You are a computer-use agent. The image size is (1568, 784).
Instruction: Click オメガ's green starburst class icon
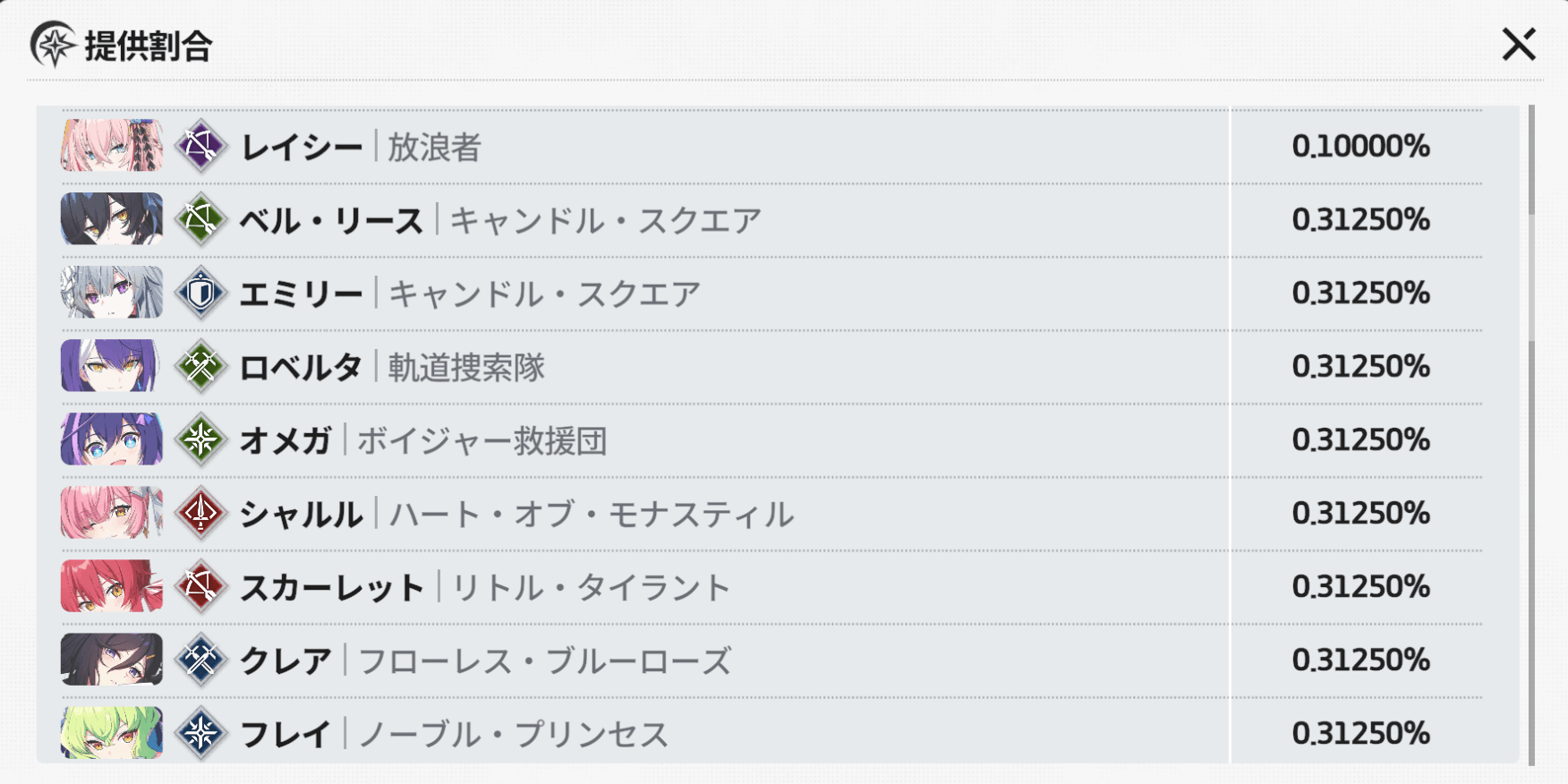[200, 439]
